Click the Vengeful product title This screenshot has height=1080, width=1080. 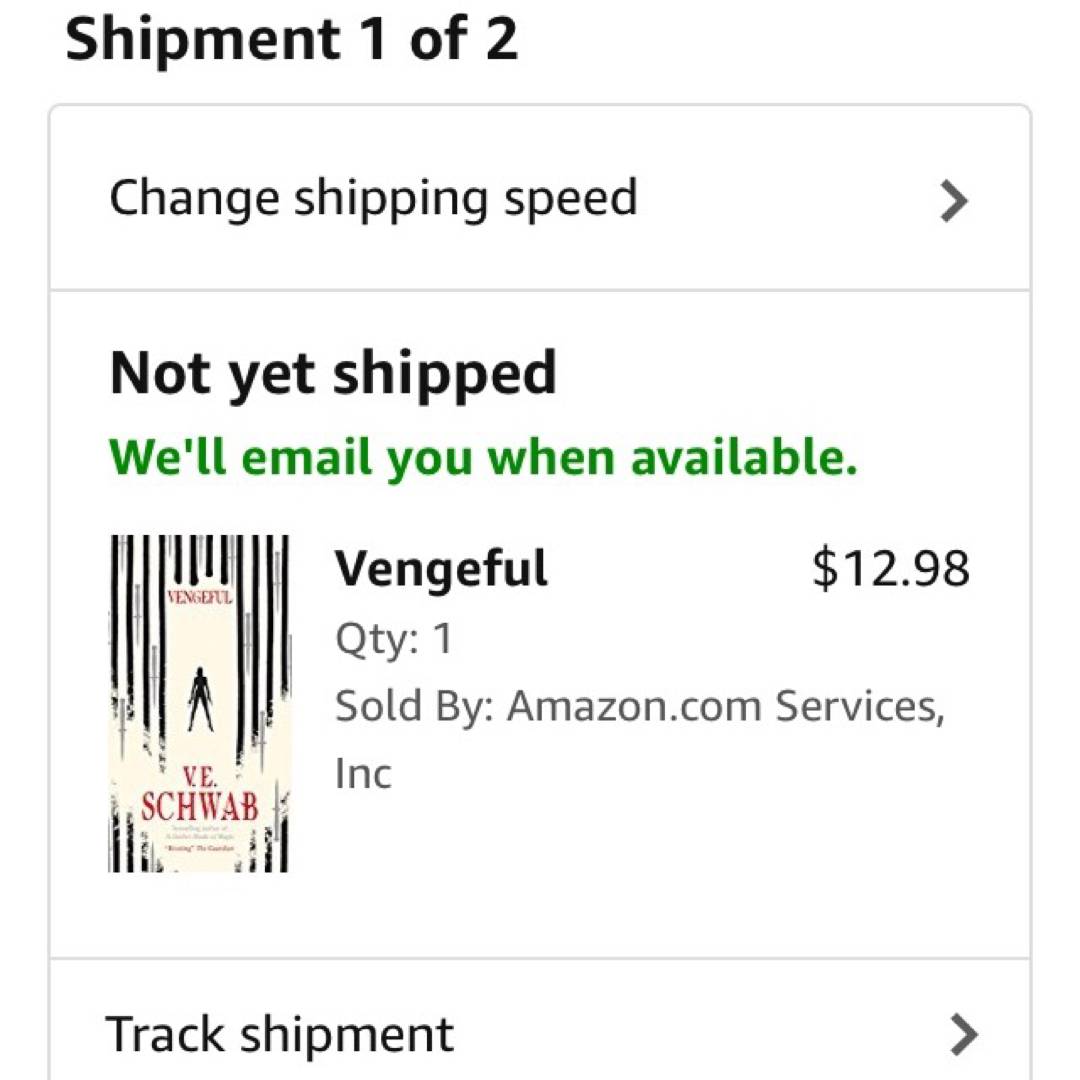point(441,569)
